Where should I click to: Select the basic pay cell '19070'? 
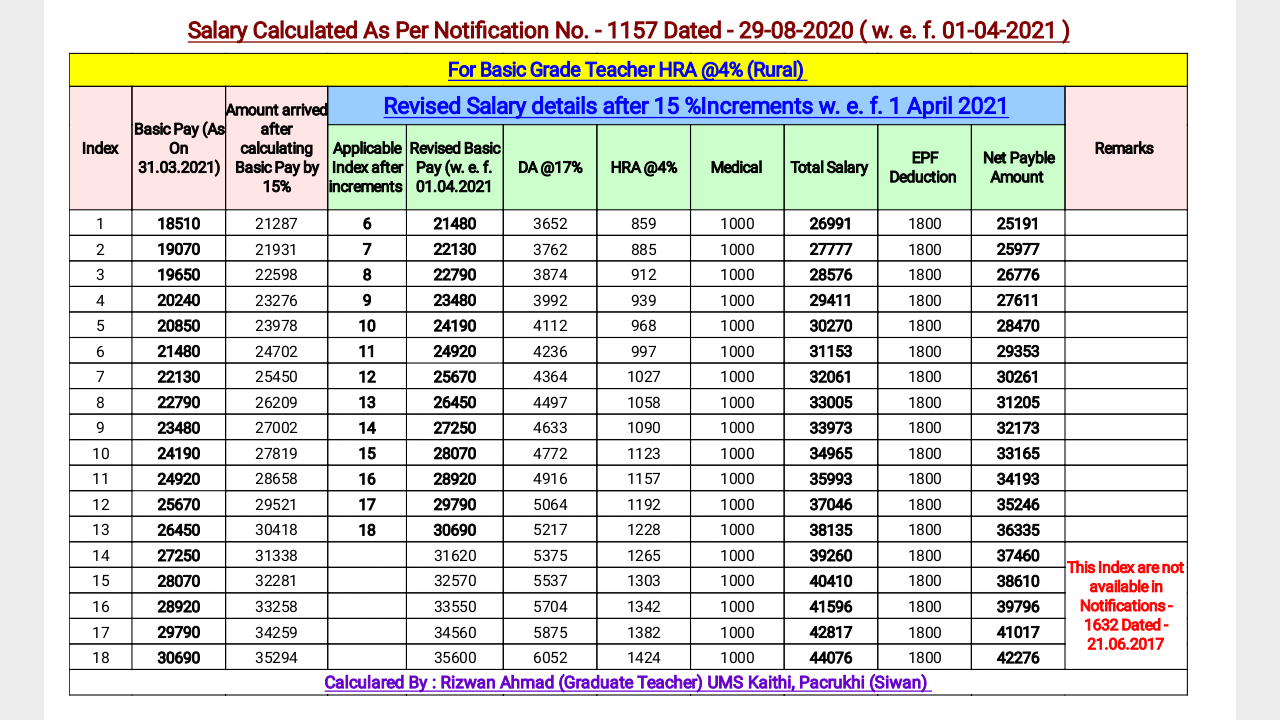[179, 249]
